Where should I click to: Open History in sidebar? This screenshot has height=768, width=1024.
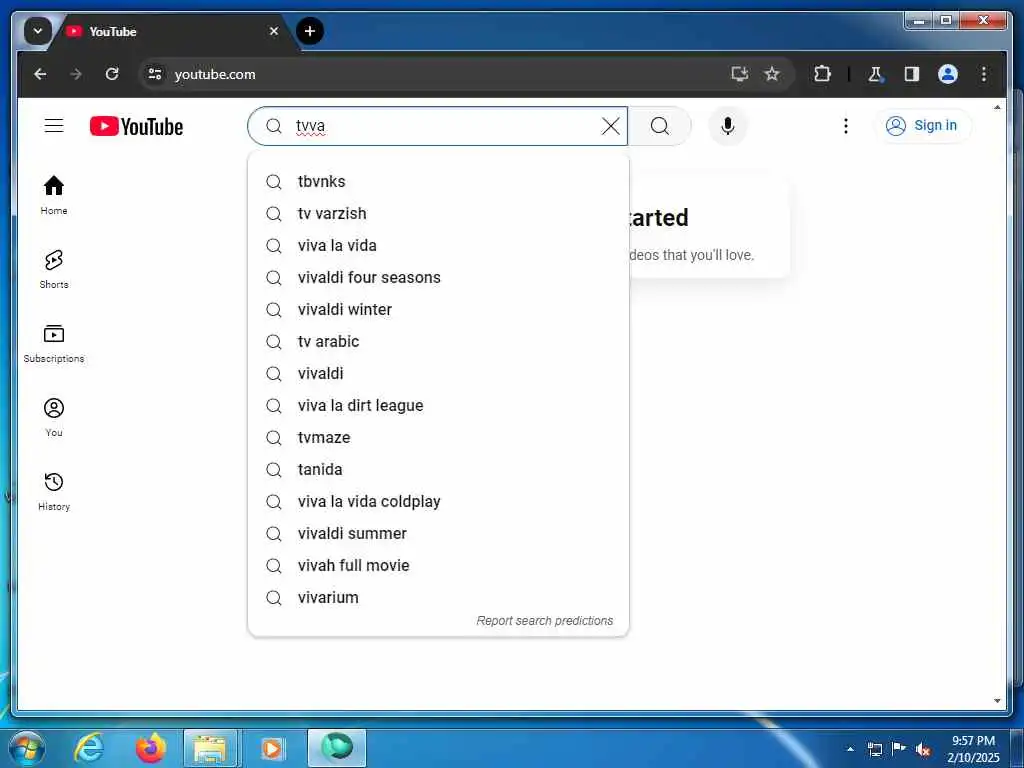(x=54, y=491)
